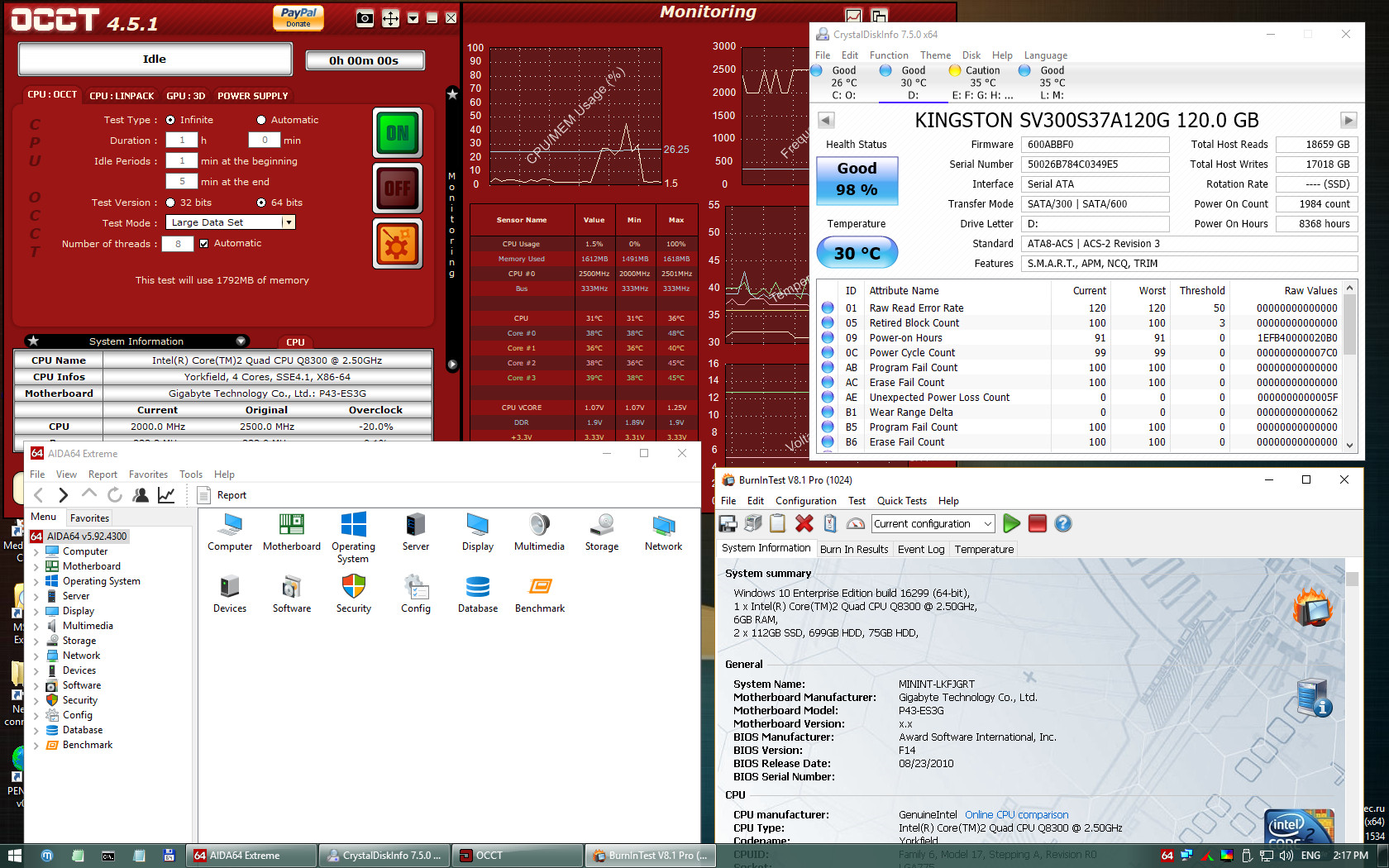Open the Database icon in AIDA64 panel
This screenshot has width=1389, height=868.
[x=478, y=594]
